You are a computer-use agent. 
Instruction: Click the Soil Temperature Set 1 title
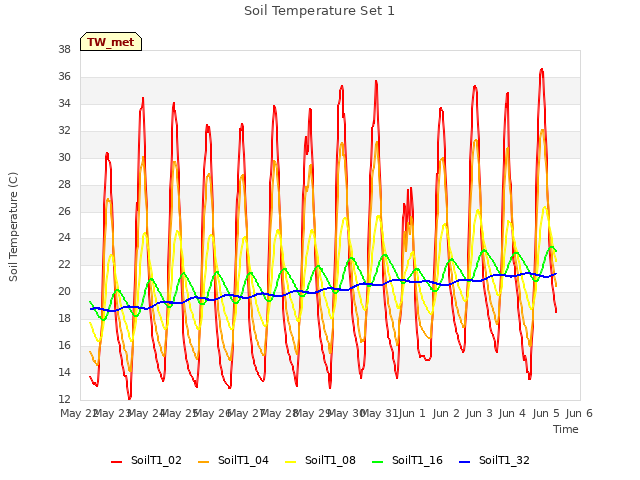pyautogui.click(x=319, y=11)
